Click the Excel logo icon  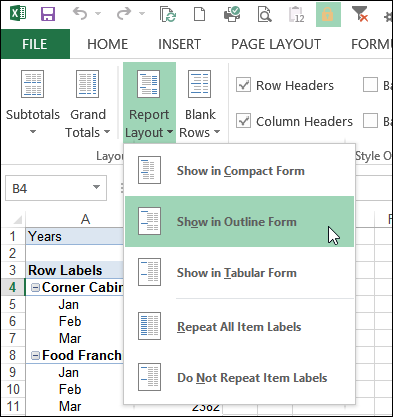[18, 14]
